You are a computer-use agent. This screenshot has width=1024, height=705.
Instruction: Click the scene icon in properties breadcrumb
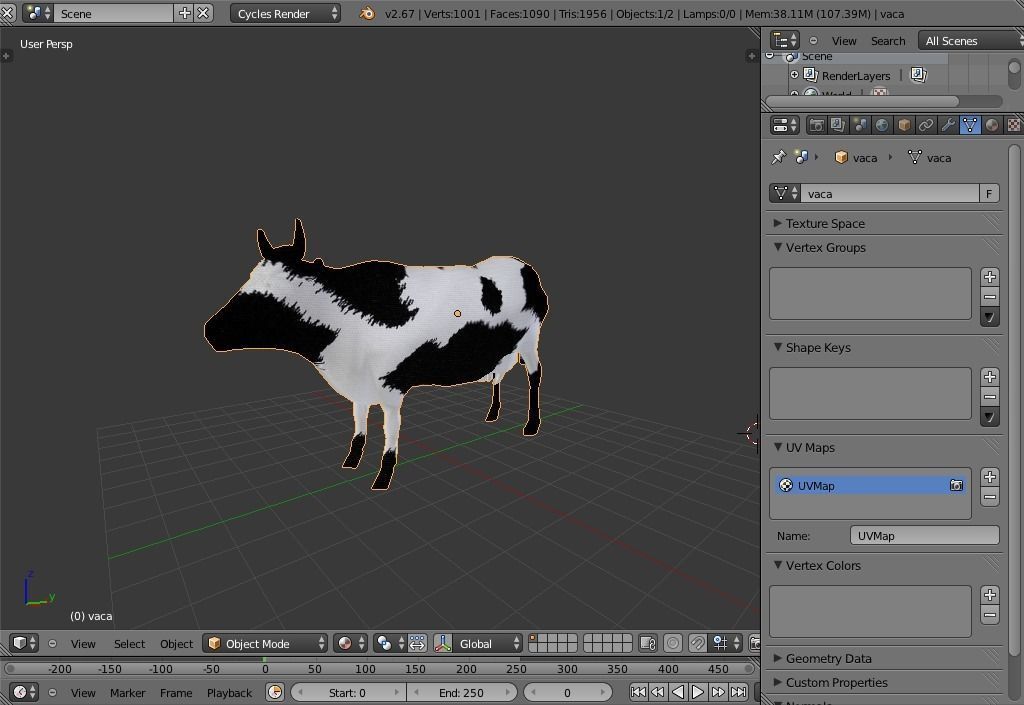pyautogui.click(x=801, y=157)
